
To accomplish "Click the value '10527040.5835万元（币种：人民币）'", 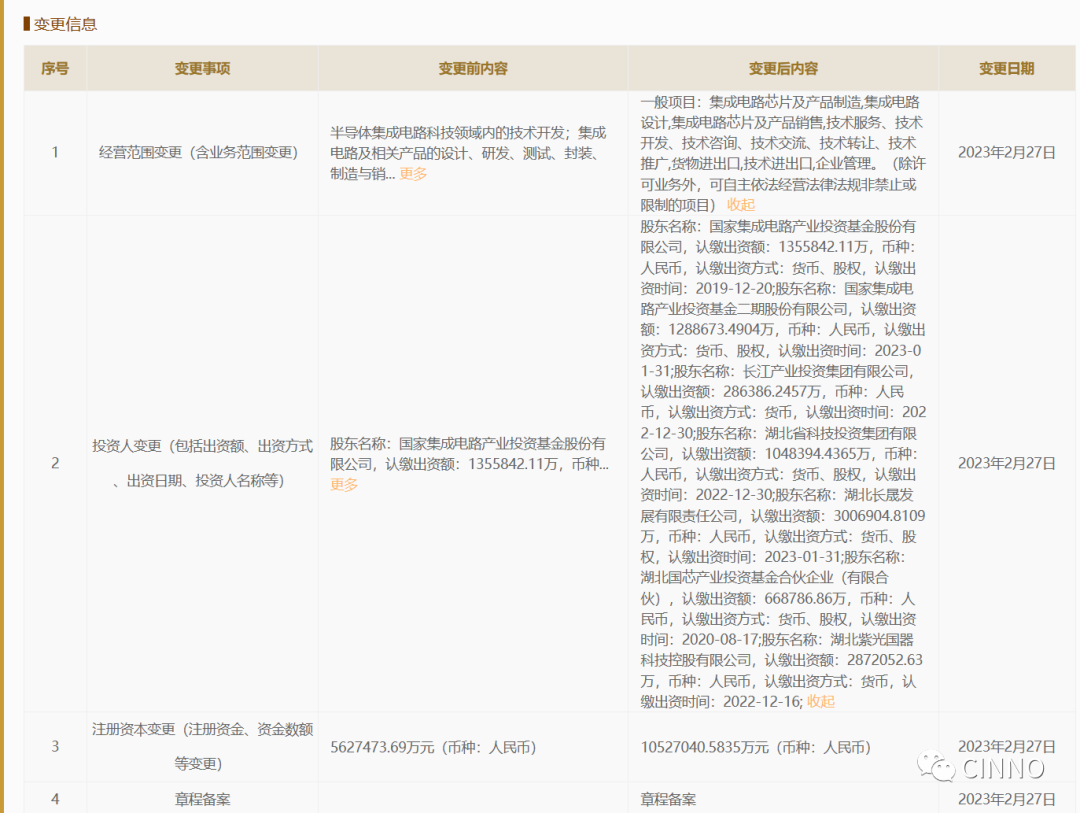I will pyautogui.click(x=756, y=748).
